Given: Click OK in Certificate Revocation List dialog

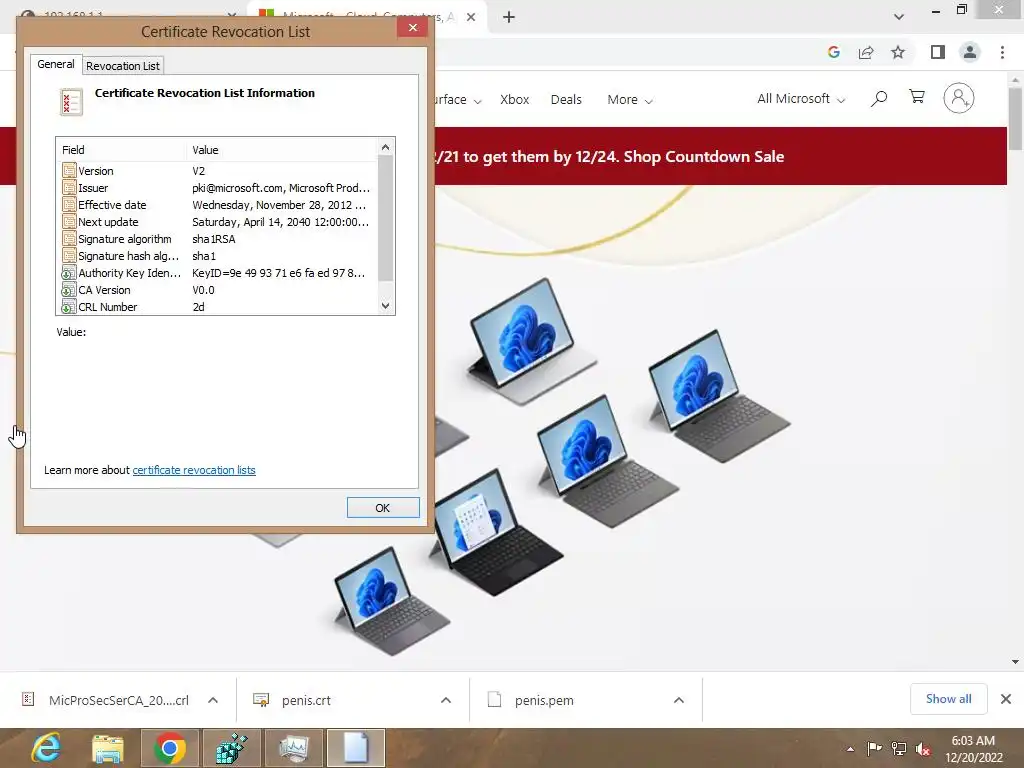Looking at the screenshot, I should pos(383,507).
